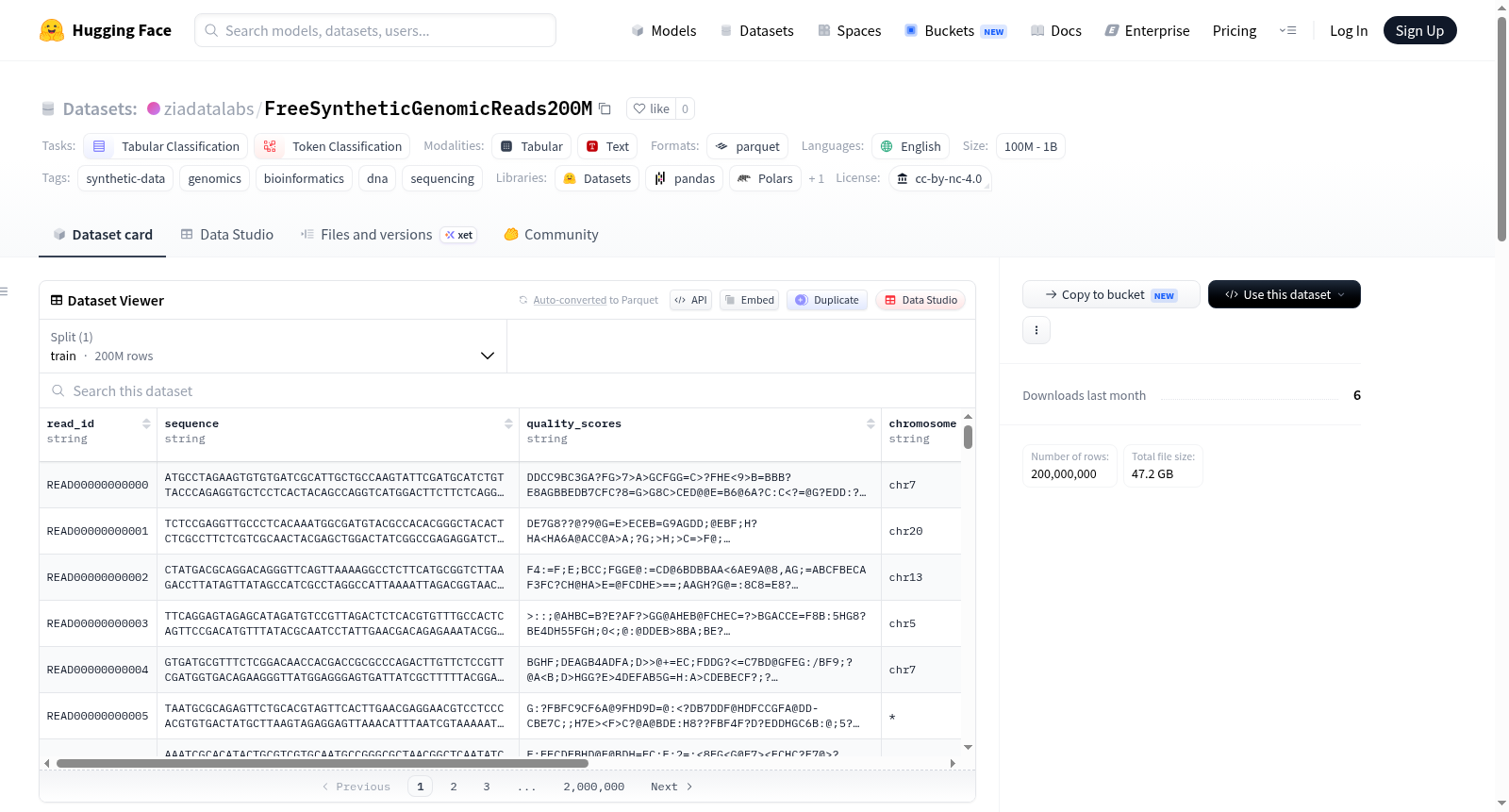Sort by quality_scores column sort arrows
1509x812 pixels.
(871, 423)
